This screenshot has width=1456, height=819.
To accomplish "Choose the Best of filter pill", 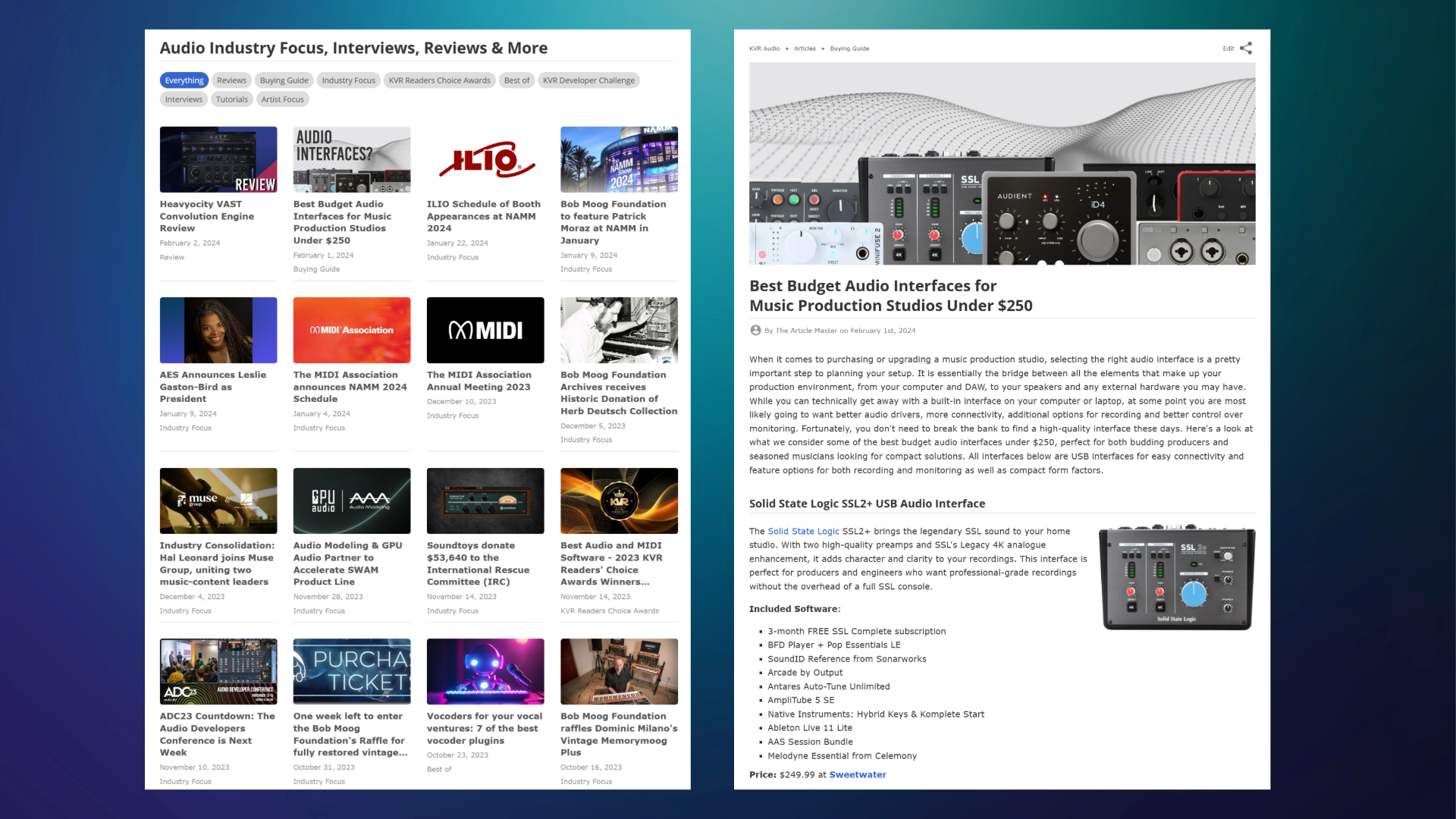I will pyautogui.click(x=516, y=80).
